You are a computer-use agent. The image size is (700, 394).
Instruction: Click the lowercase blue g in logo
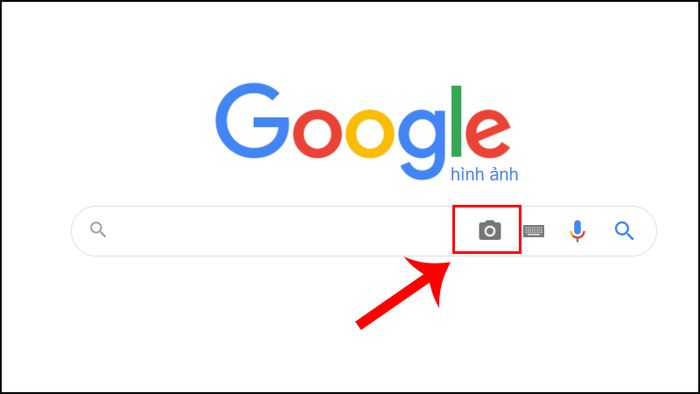[422, 144]
